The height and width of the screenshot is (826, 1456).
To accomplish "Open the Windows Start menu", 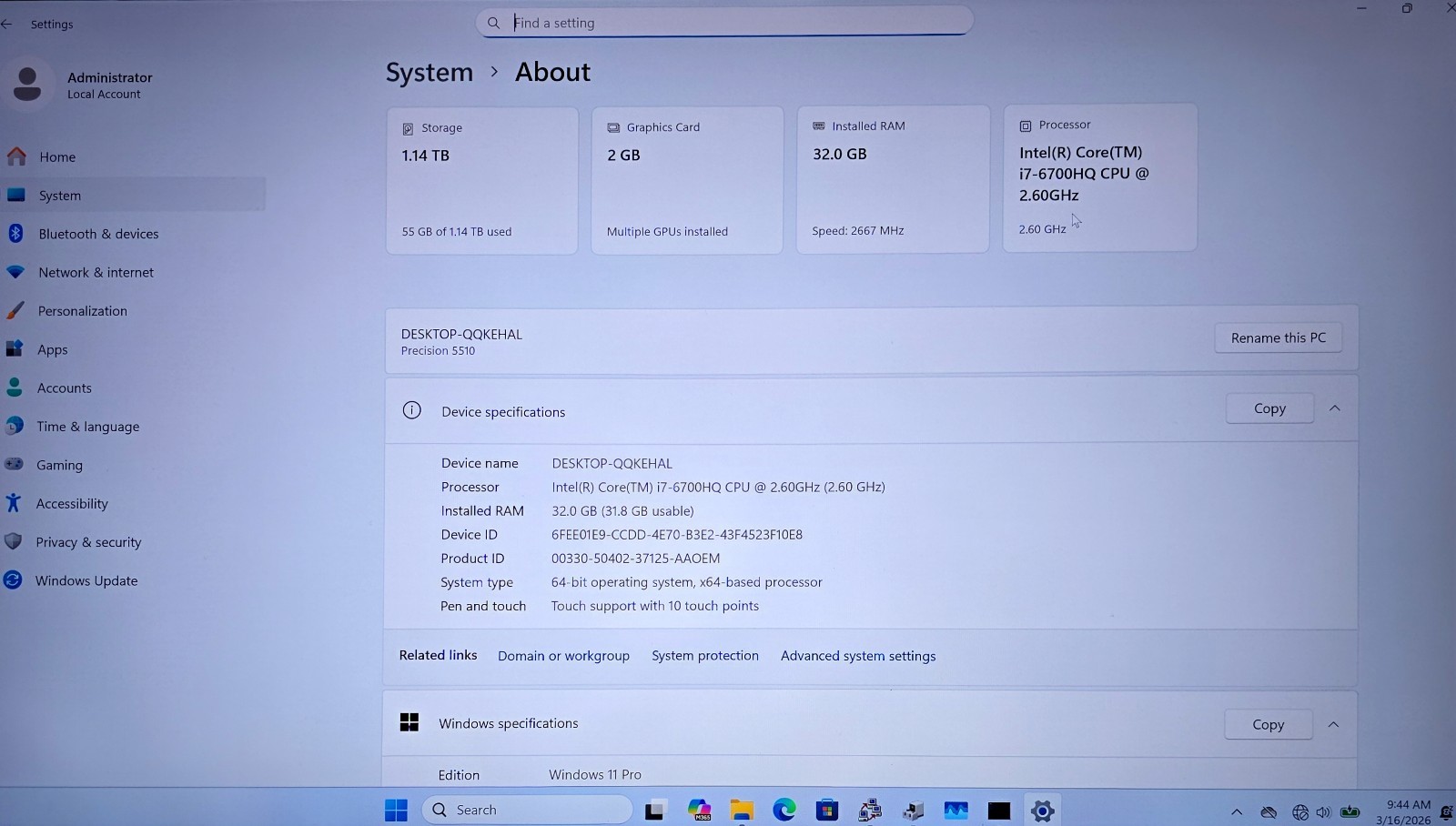I will [396, 810].
